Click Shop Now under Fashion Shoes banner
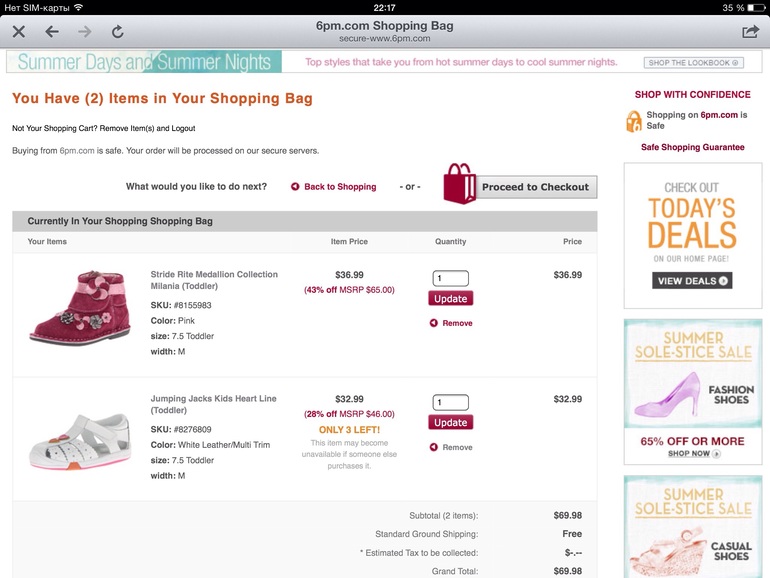The image size is (770, 578). click(x=693, y=454)
